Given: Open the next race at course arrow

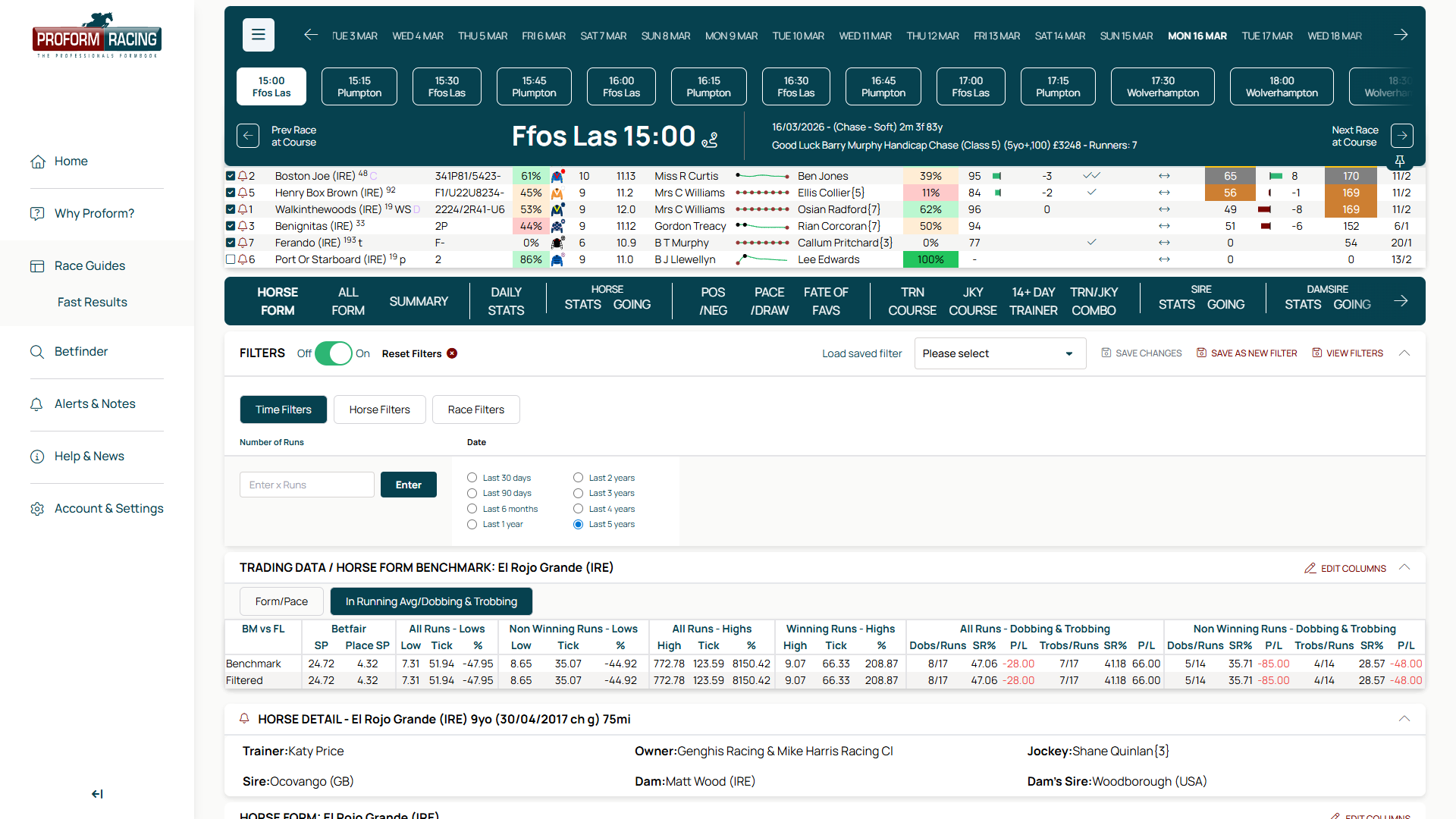Looking at the screenshot, I should [1402, 136].
